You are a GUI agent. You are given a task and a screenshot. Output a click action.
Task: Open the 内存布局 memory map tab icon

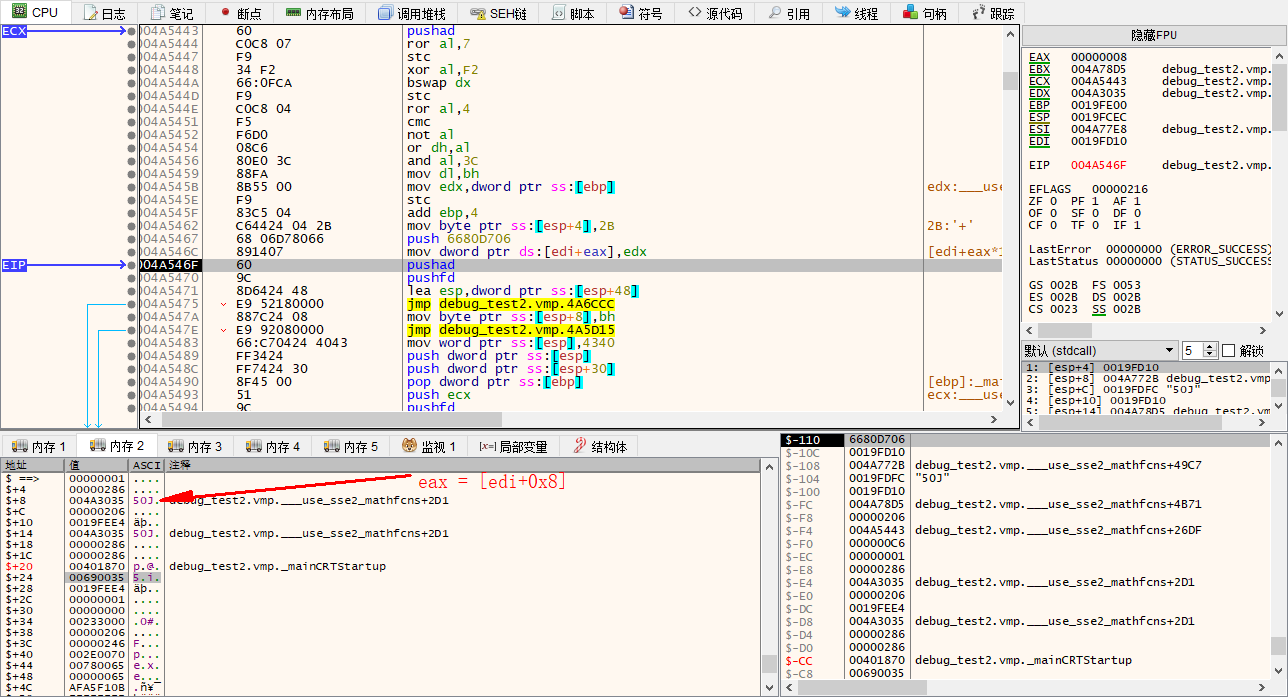click(292, 13)
